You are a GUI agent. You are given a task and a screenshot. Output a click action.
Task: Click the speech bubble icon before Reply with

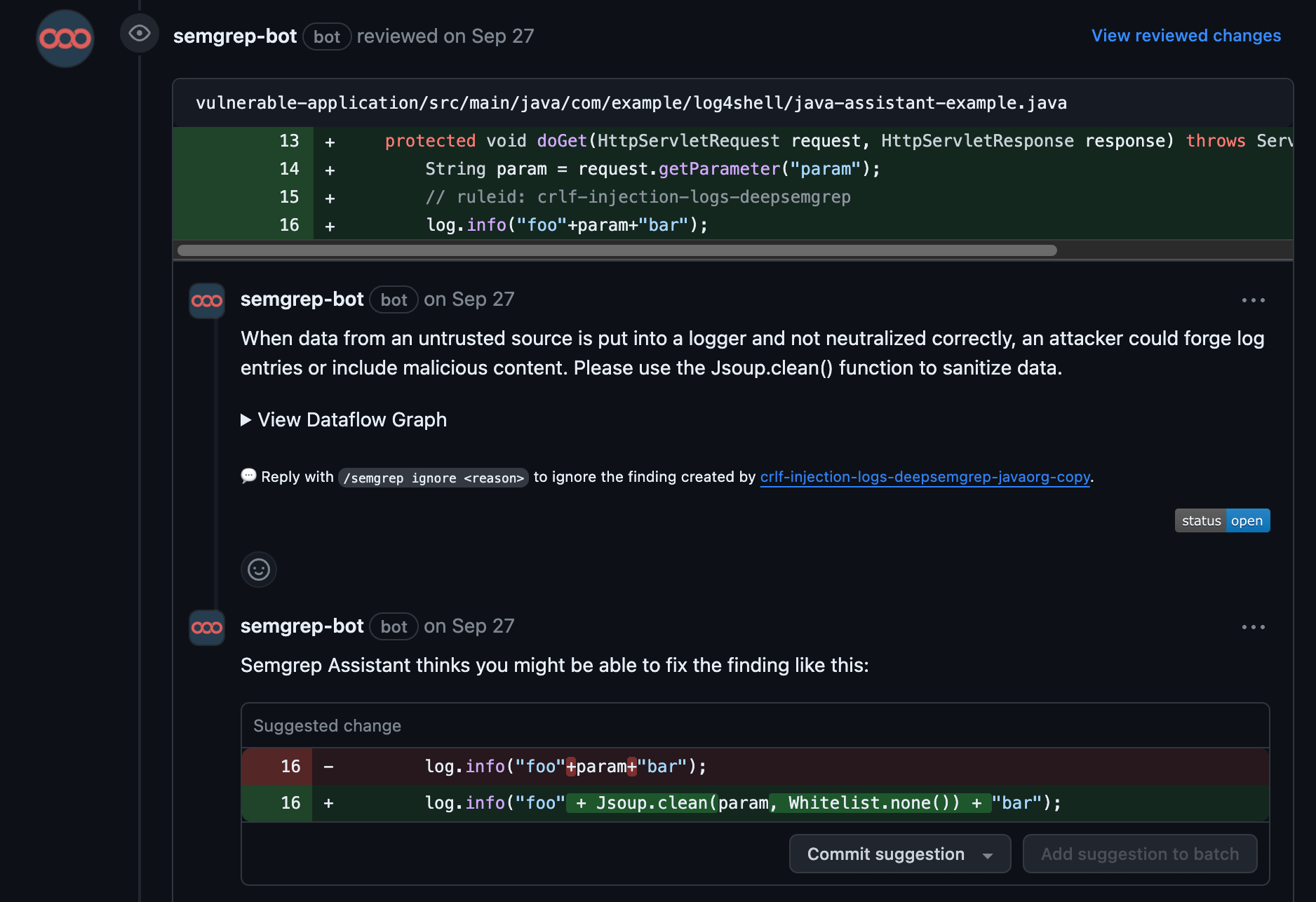248,476
